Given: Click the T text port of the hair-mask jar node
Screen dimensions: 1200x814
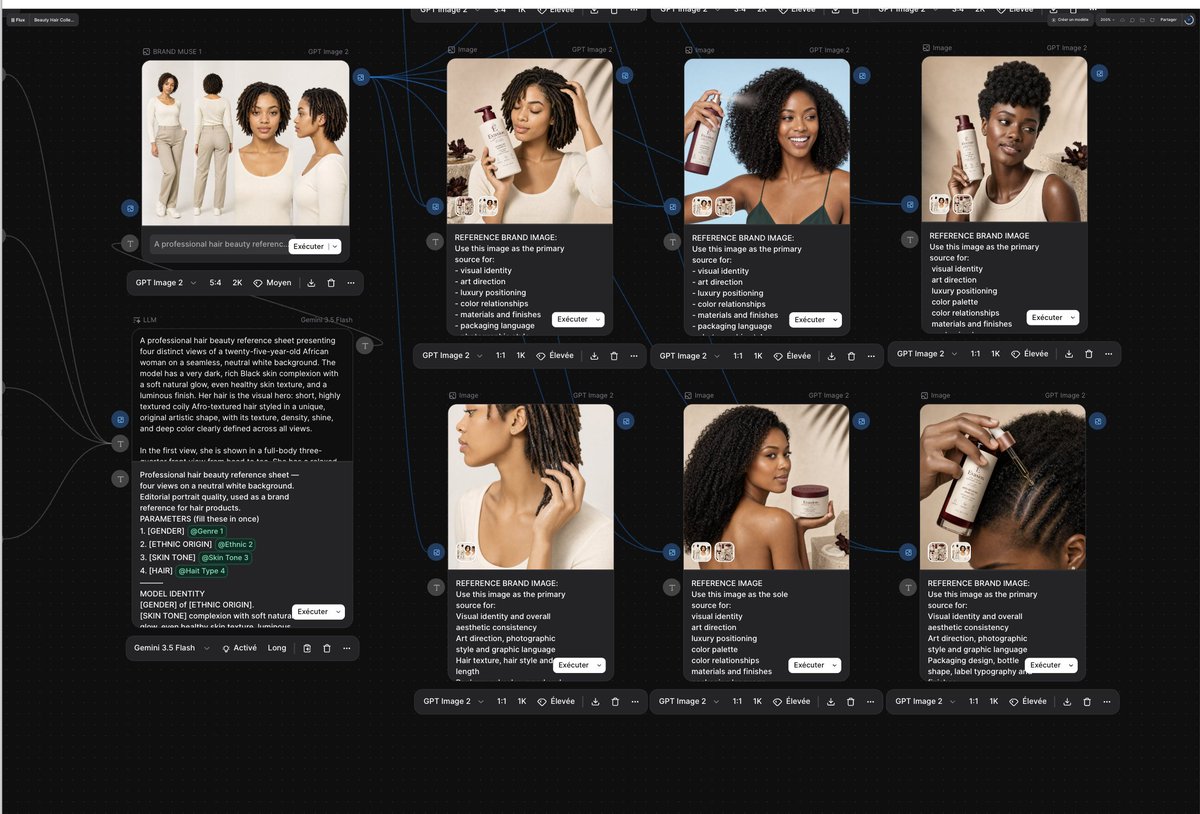Looking at the screenshot, I should click(x=672, y=587).
